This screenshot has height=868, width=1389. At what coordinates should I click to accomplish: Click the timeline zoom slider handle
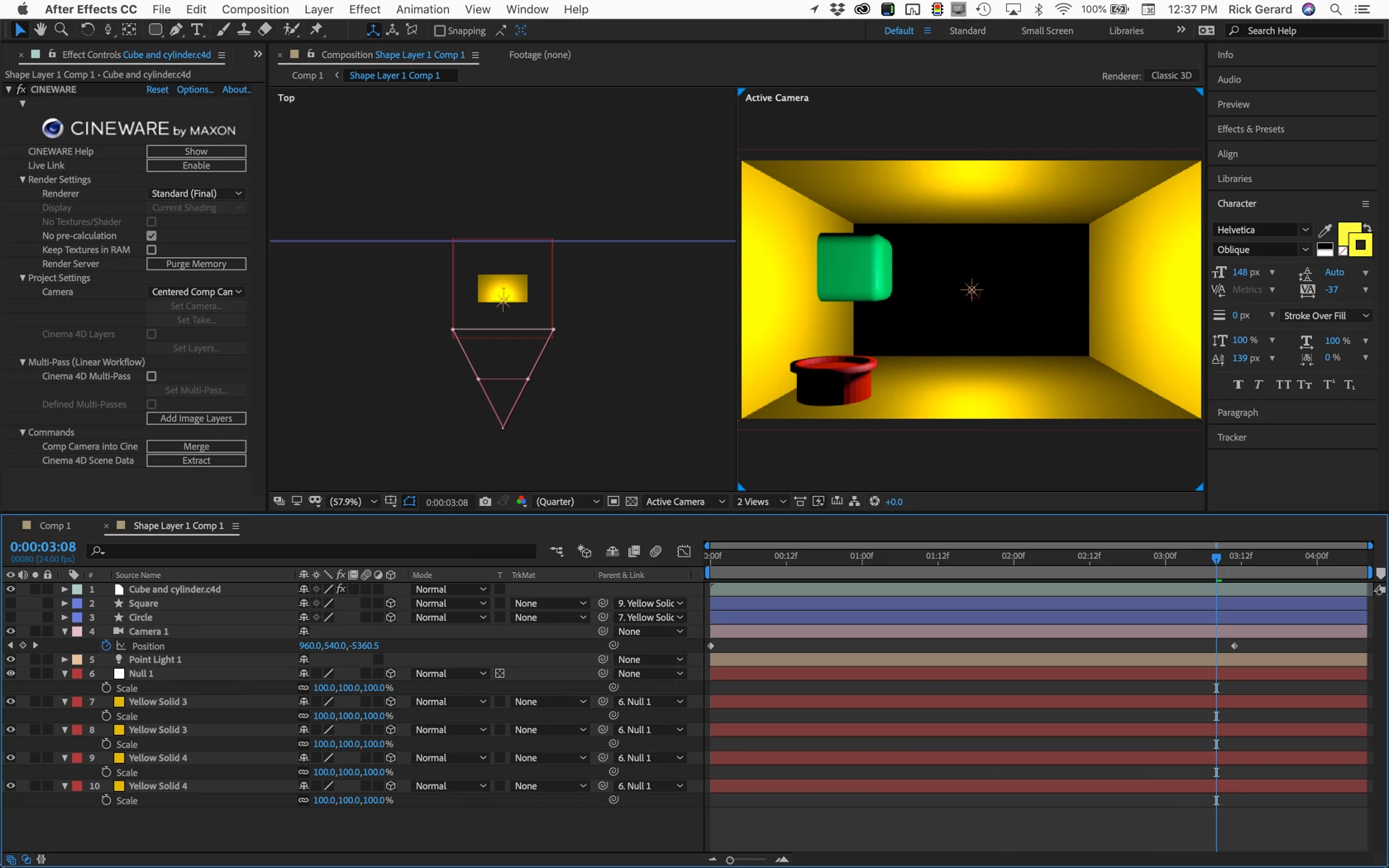click(x=730, y=860)
